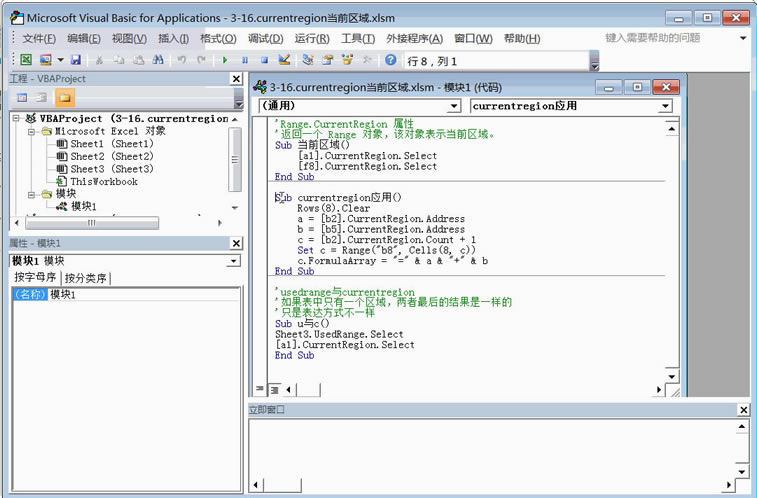The height and width of the screenshot is (498, 757).
Task: Select 模块1 in the project tree
Action: coord(84,207)
